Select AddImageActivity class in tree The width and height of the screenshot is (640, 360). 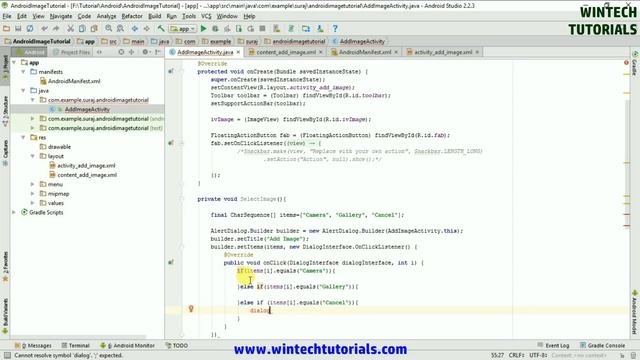87,109
